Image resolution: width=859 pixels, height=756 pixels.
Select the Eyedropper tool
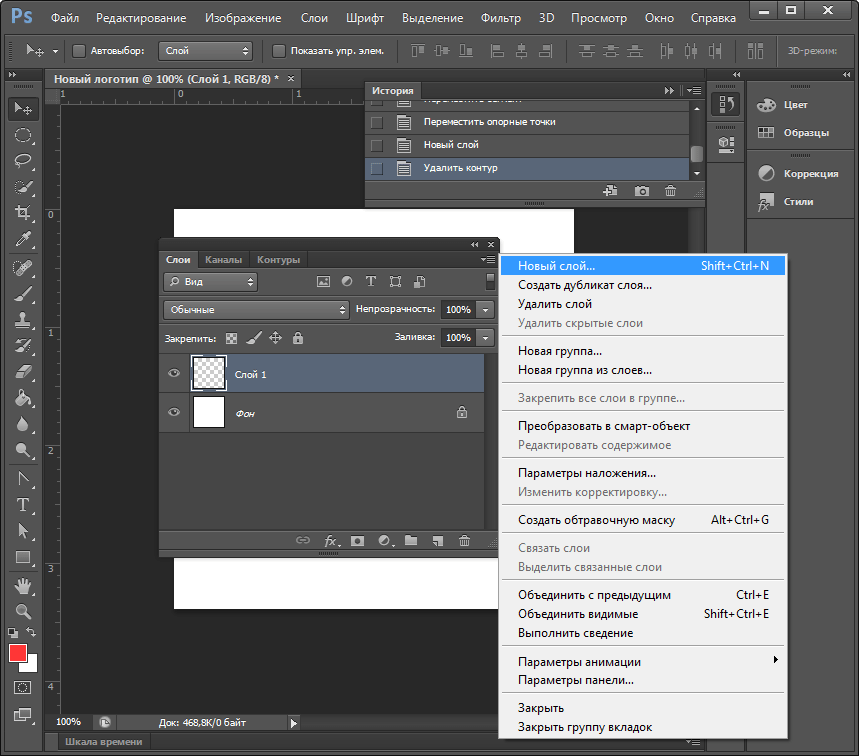(x=23, y=240)
